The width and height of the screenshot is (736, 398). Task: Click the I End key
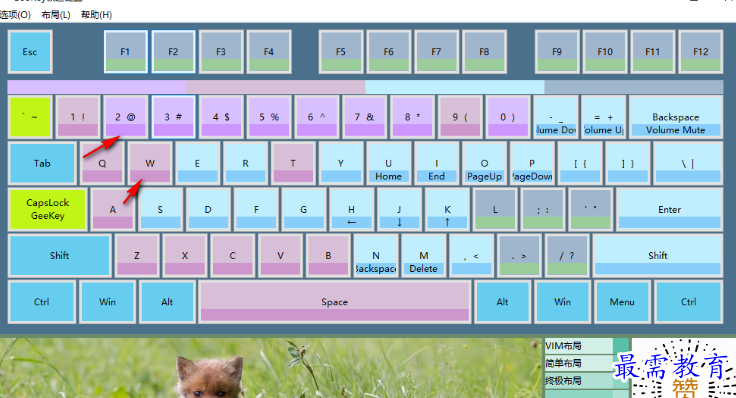click(x=437, y=163)
